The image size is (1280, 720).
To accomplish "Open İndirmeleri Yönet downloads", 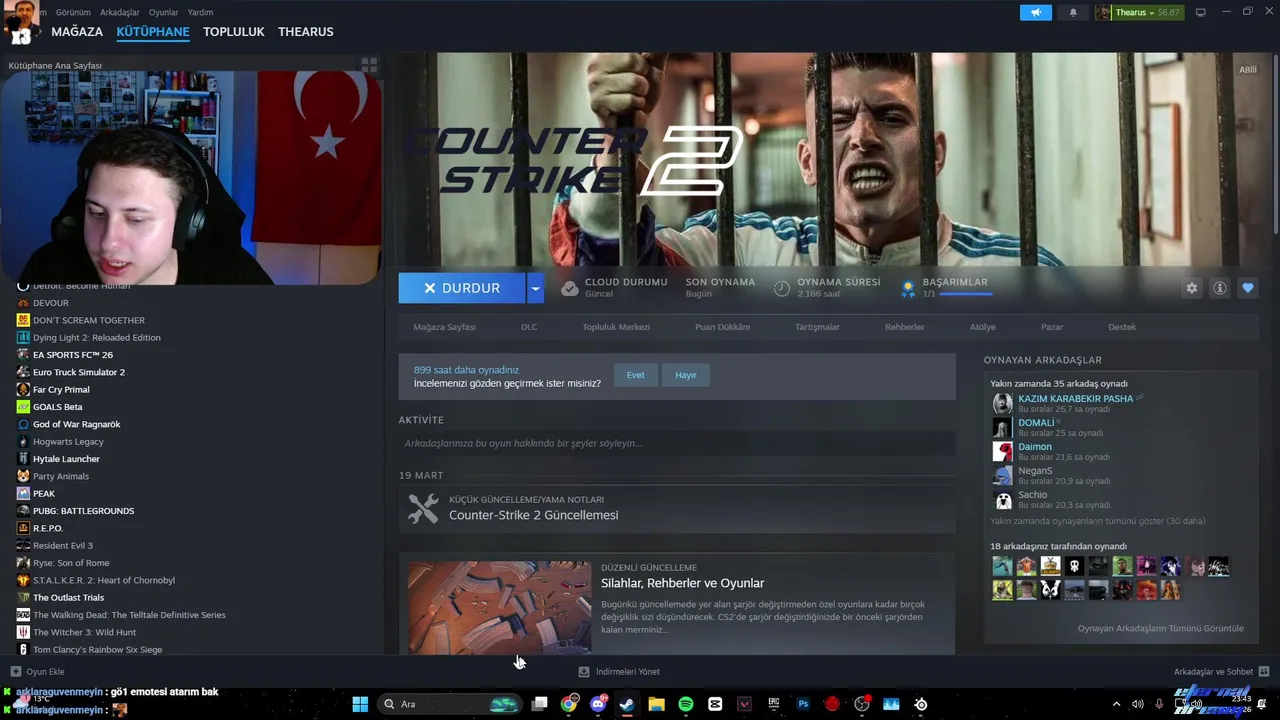I will pos(619,672).
